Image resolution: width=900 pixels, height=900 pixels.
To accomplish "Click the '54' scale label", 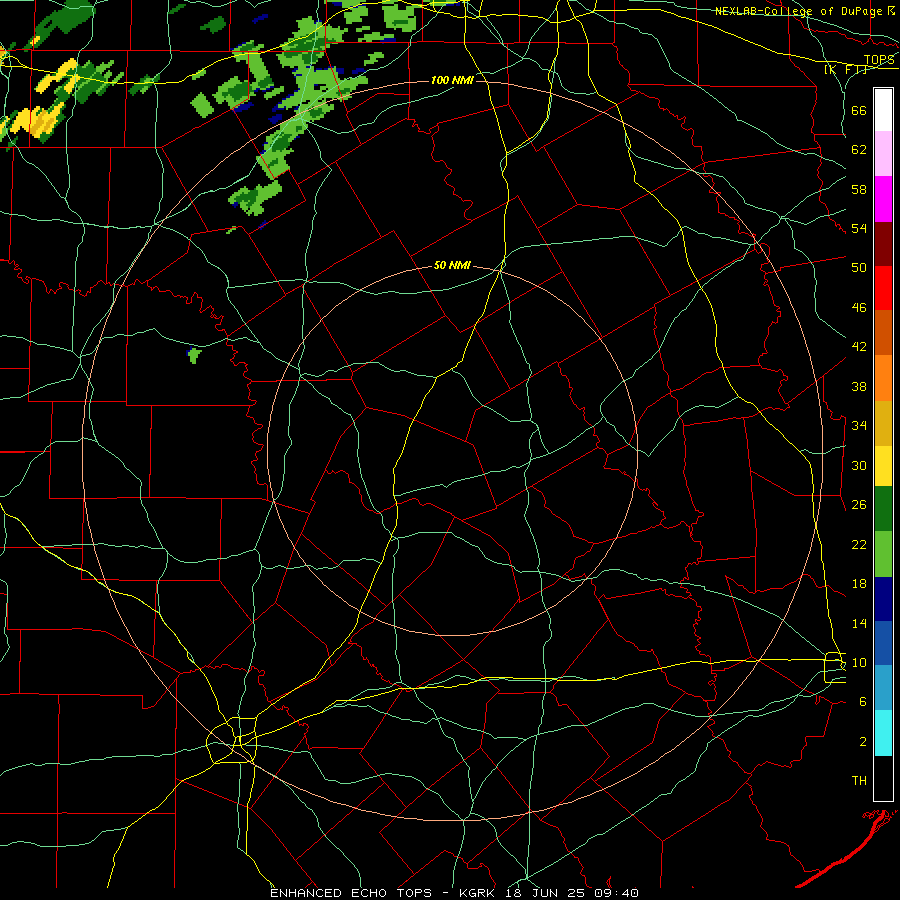I will 859,228.
